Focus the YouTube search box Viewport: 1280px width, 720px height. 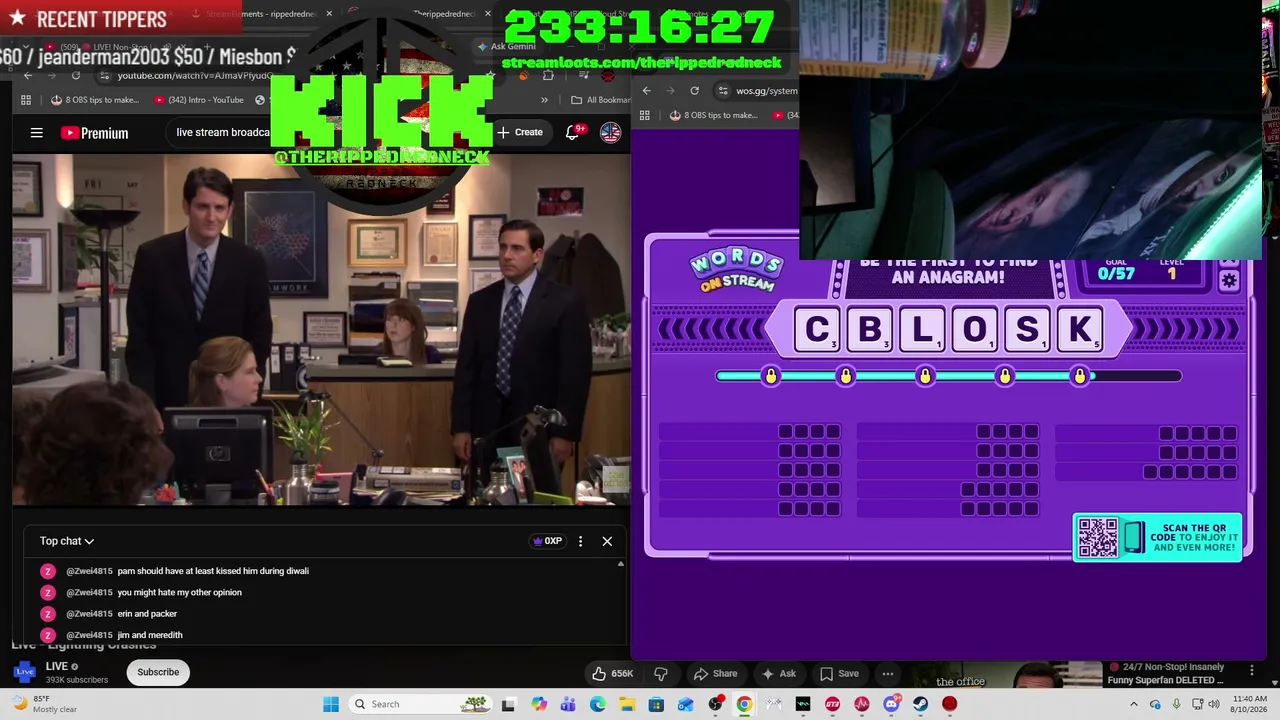point(222,132)
